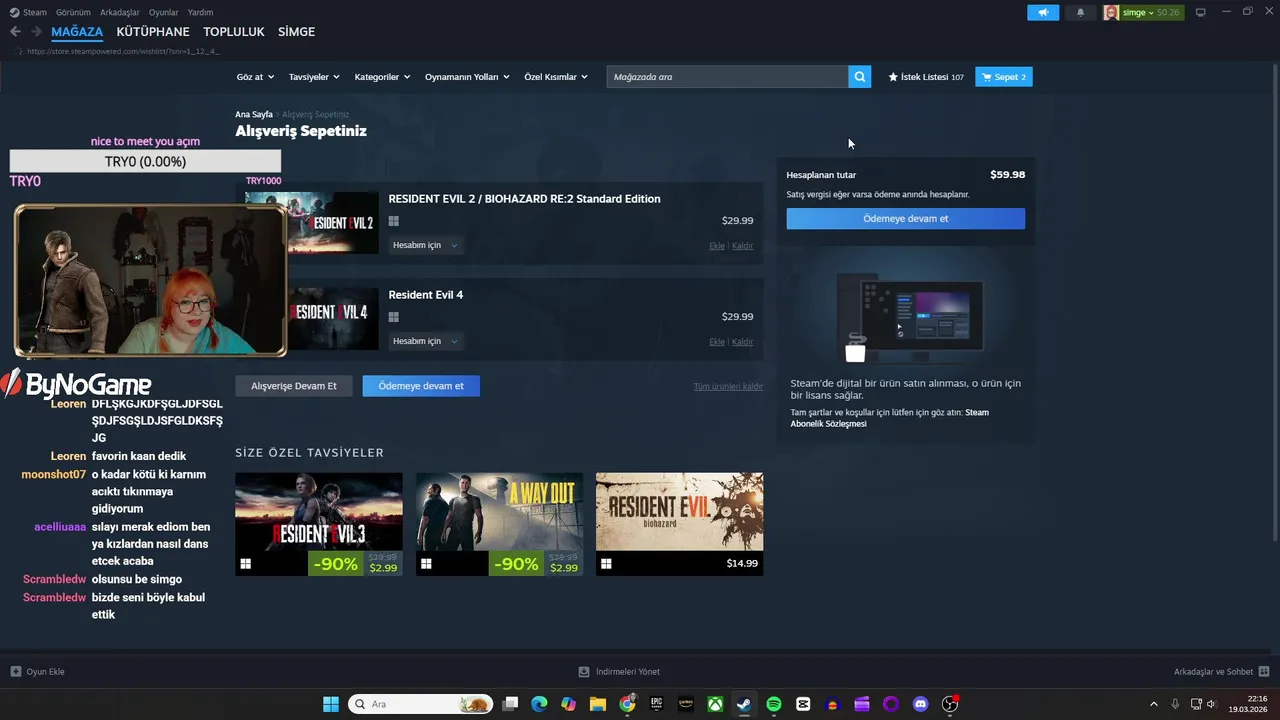1280x720 pixels.
Task: Switch to the MAĞAZA tab
Action: [77, 32]
